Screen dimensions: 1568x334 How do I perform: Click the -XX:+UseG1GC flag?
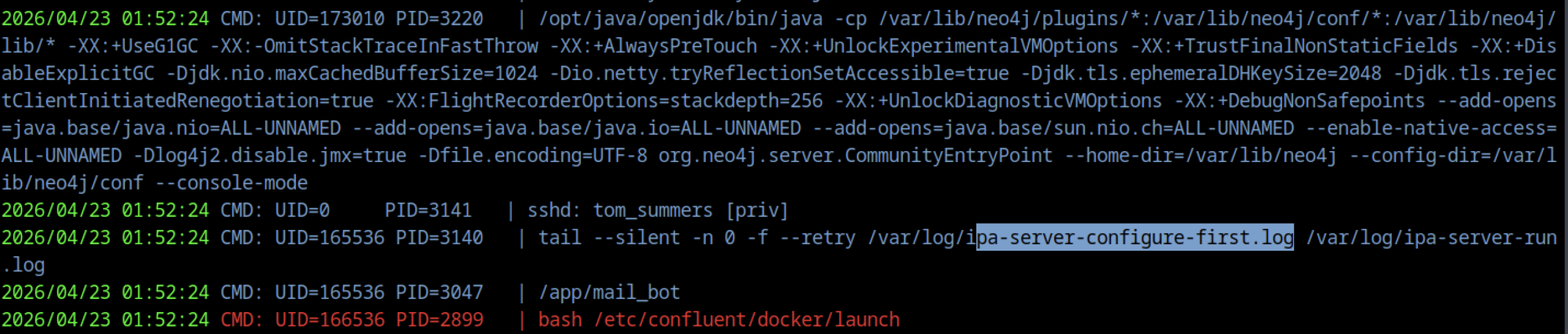coord(132,46)
